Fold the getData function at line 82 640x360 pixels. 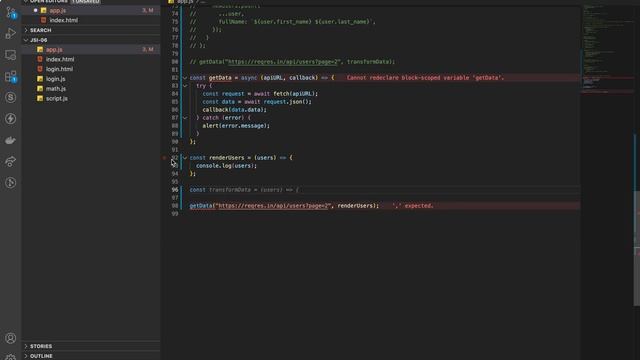(x=185, y=78)
